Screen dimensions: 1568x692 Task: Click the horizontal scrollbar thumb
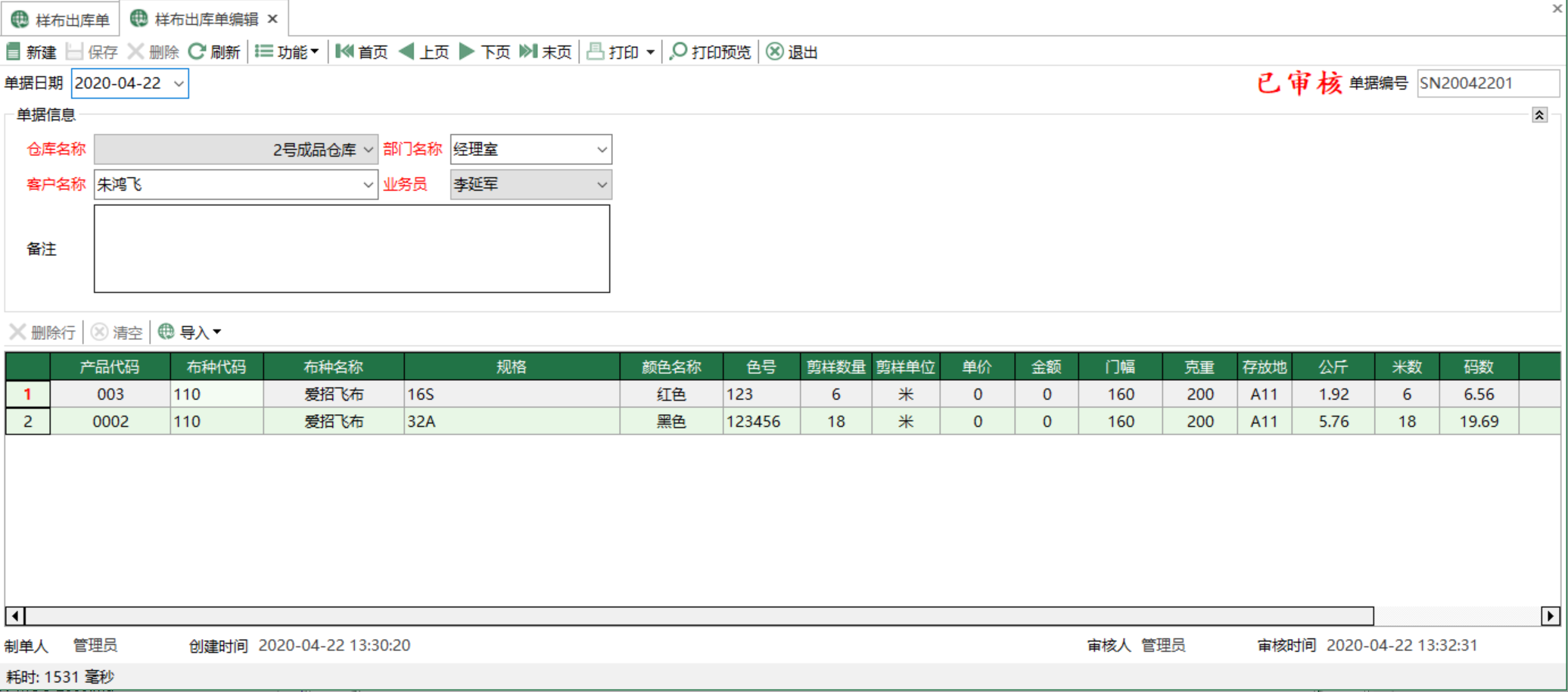click(699, 616)
